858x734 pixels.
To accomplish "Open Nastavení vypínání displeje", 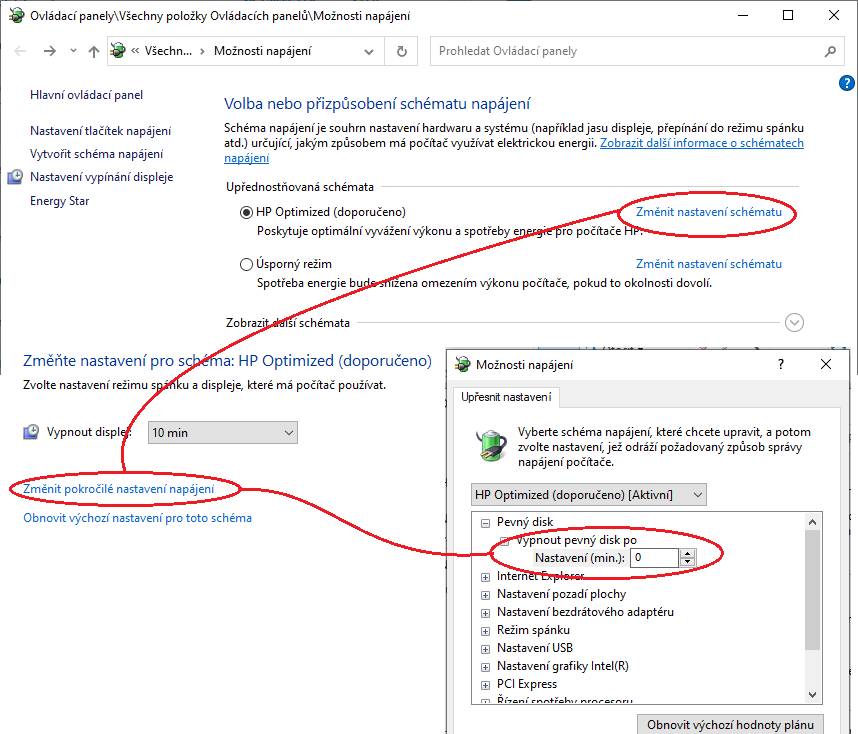I will (102, 177).
